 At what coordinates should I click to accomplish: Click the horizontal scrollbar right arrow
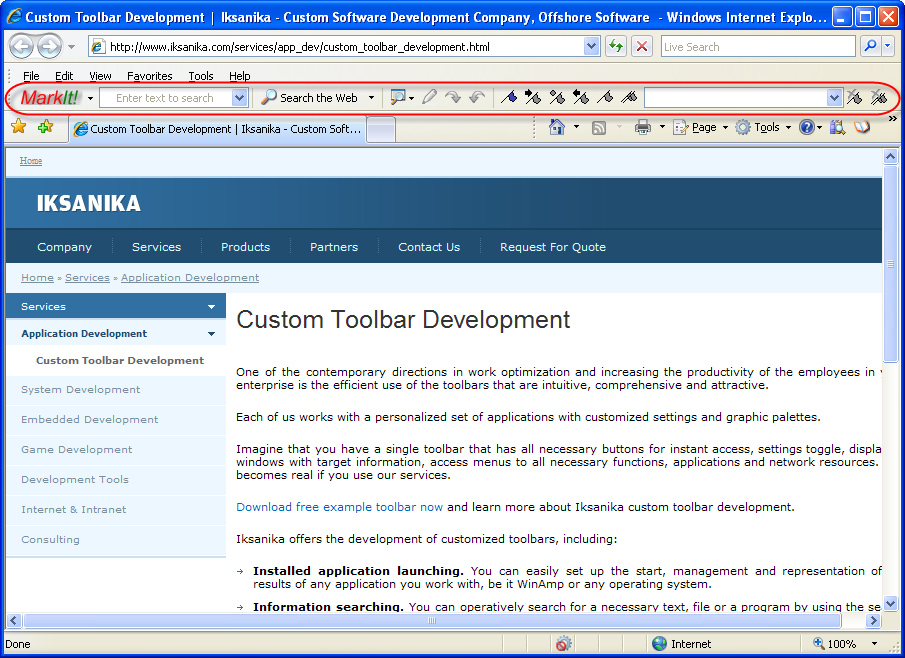click(x=873, y=620)
